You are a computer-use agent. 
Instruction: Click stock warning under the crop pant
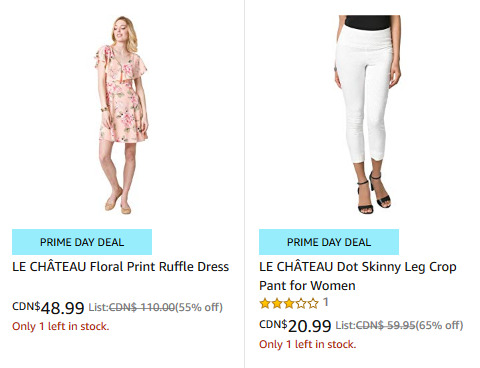click(x=308, y=344)
